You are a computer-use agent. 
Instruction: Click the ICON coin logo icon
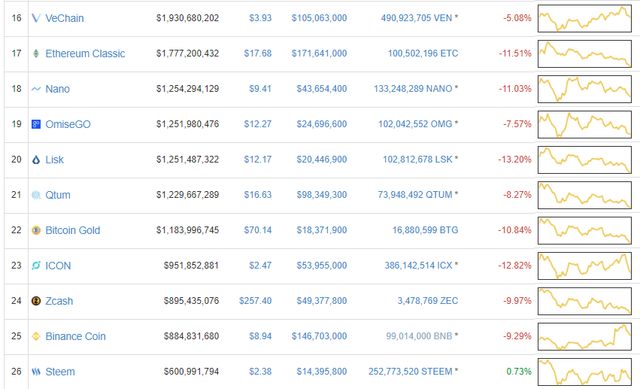pos(36,266)
